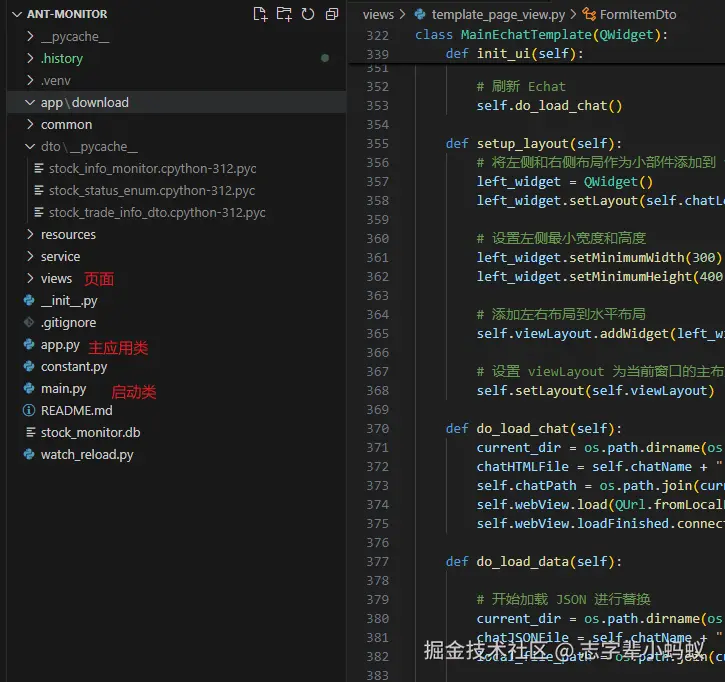Open the main.py file
This screenshot has height=682, width=725.
pyautogui.click(x=63, y=389)
